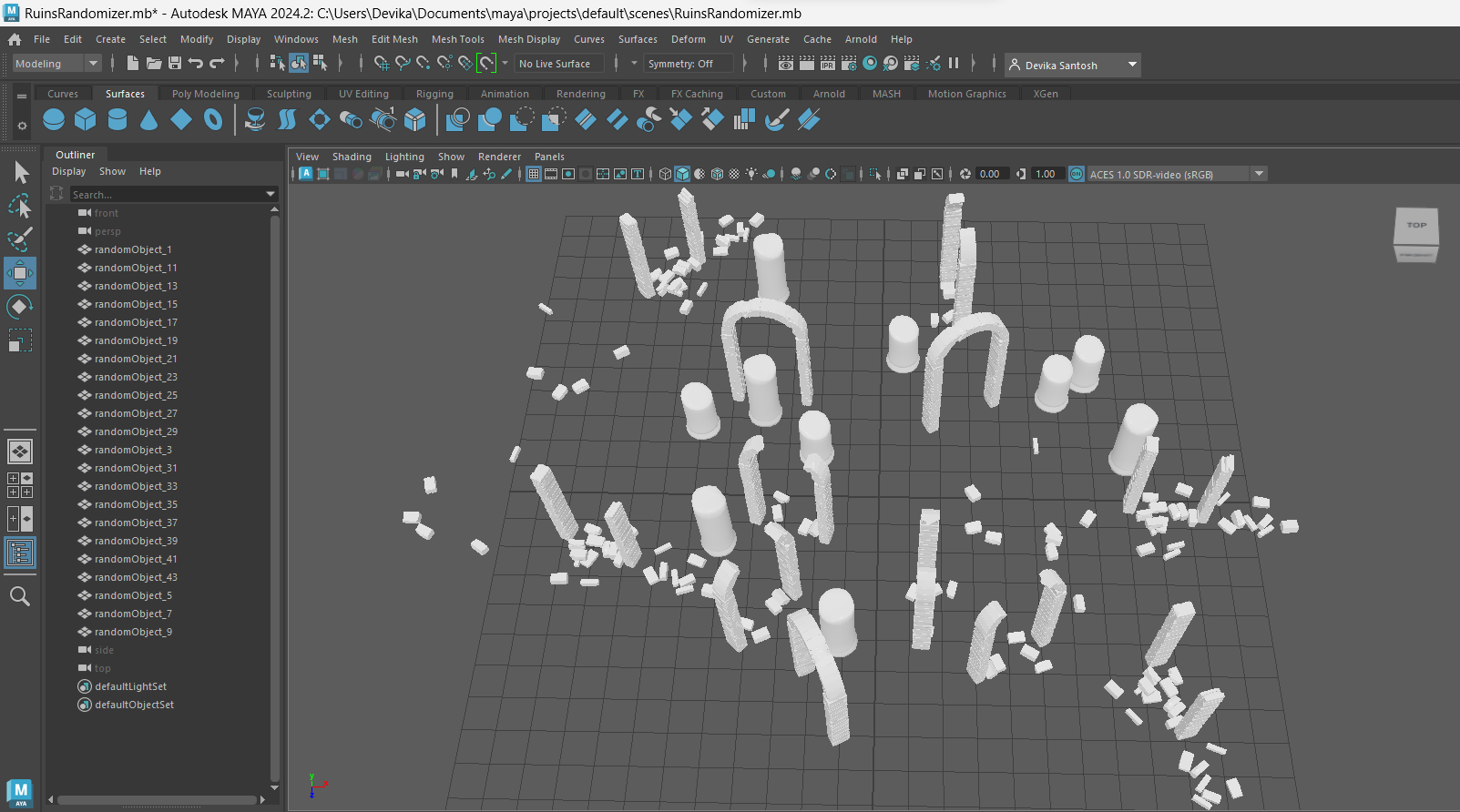Switch to the Poly Modeling shelf tab

coord(205,94)
